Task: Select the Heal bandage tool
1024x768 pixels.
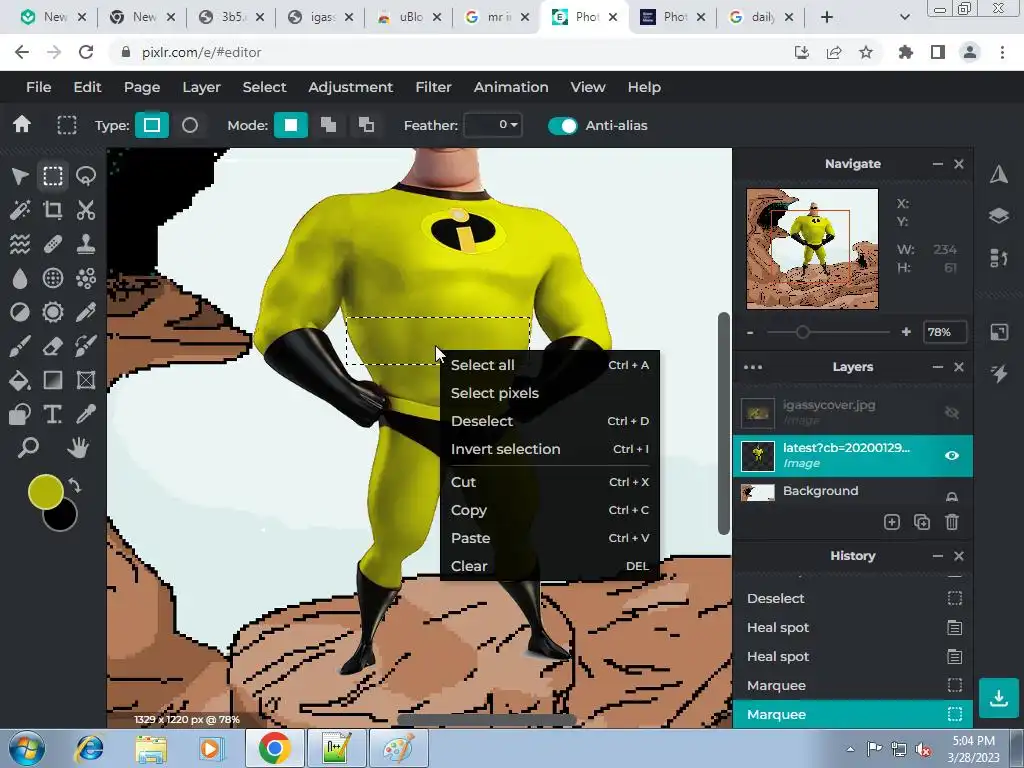Action: [53, 244]
